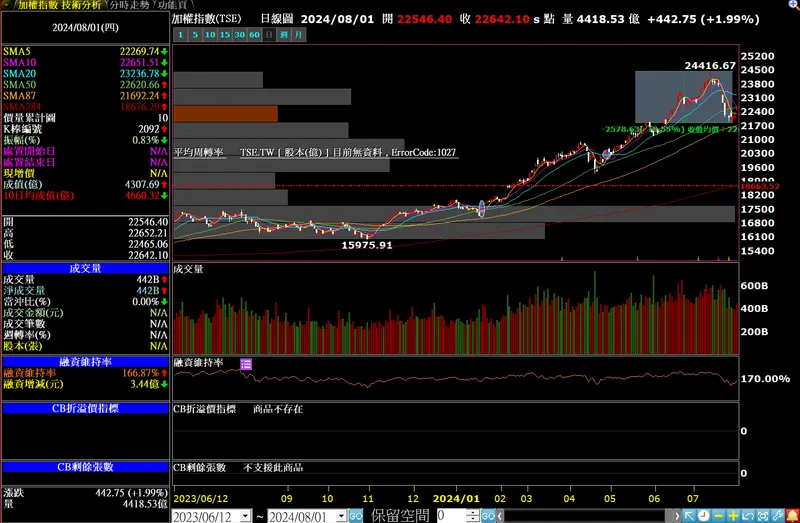Viewport: 800px width, 523px height.
Task: Open the start date 2023/06/12 dropdown arrow
Action: 245,516
